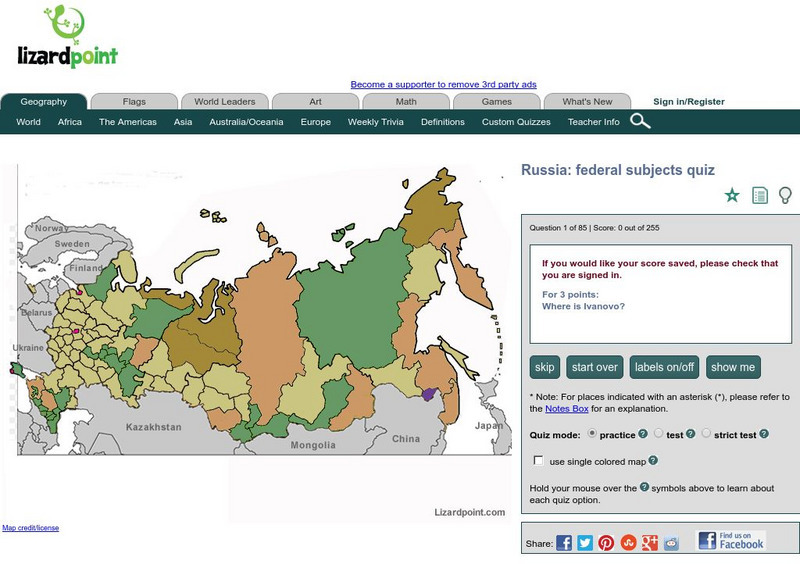The width and height of the screenshot is (800, 564).
Task: Click Sign in/Register link
Action: click(689, 102)
